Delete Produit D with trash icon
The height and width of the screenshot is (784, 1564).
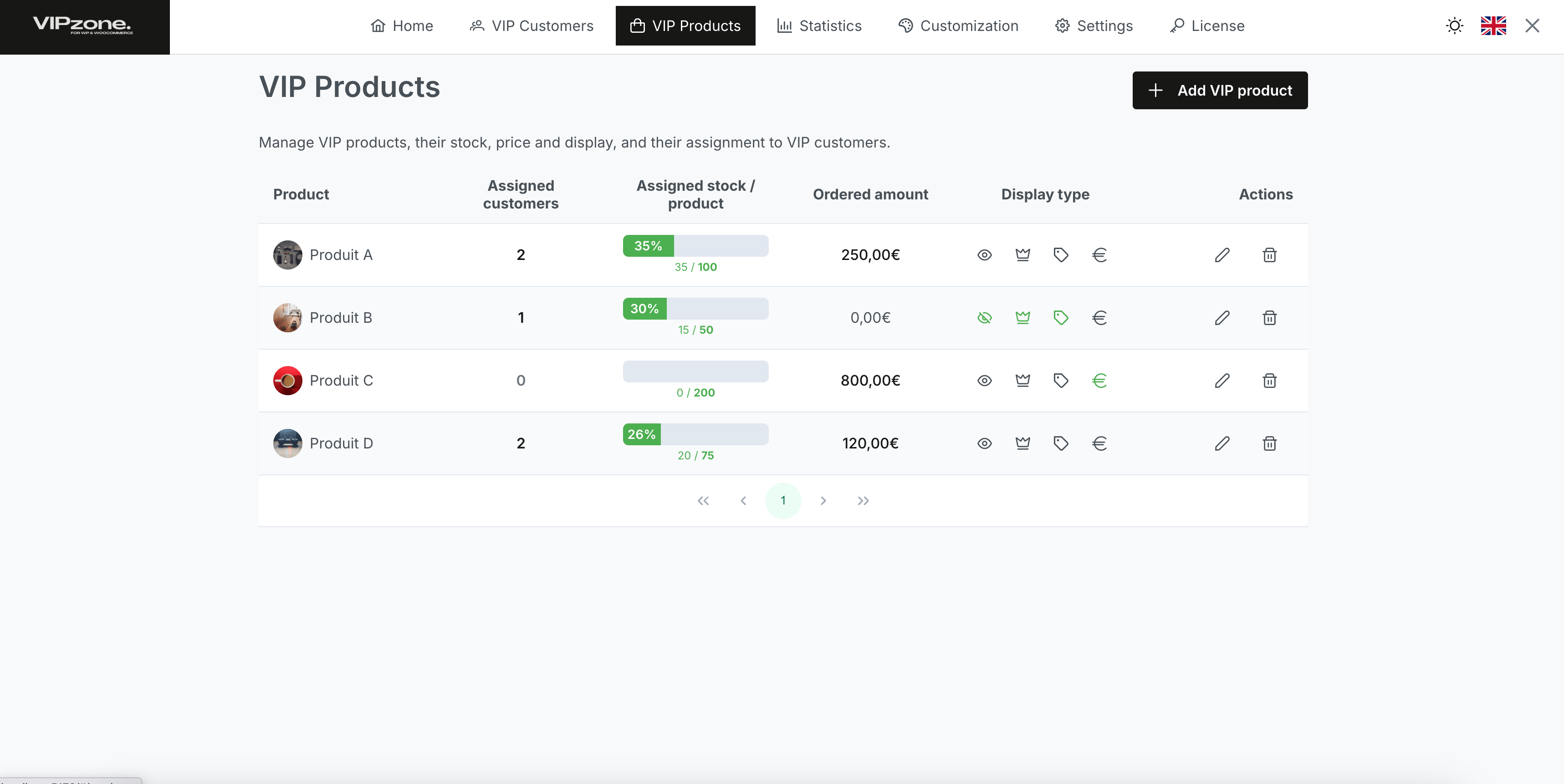pyautogui.click(x=1269, y=443)
